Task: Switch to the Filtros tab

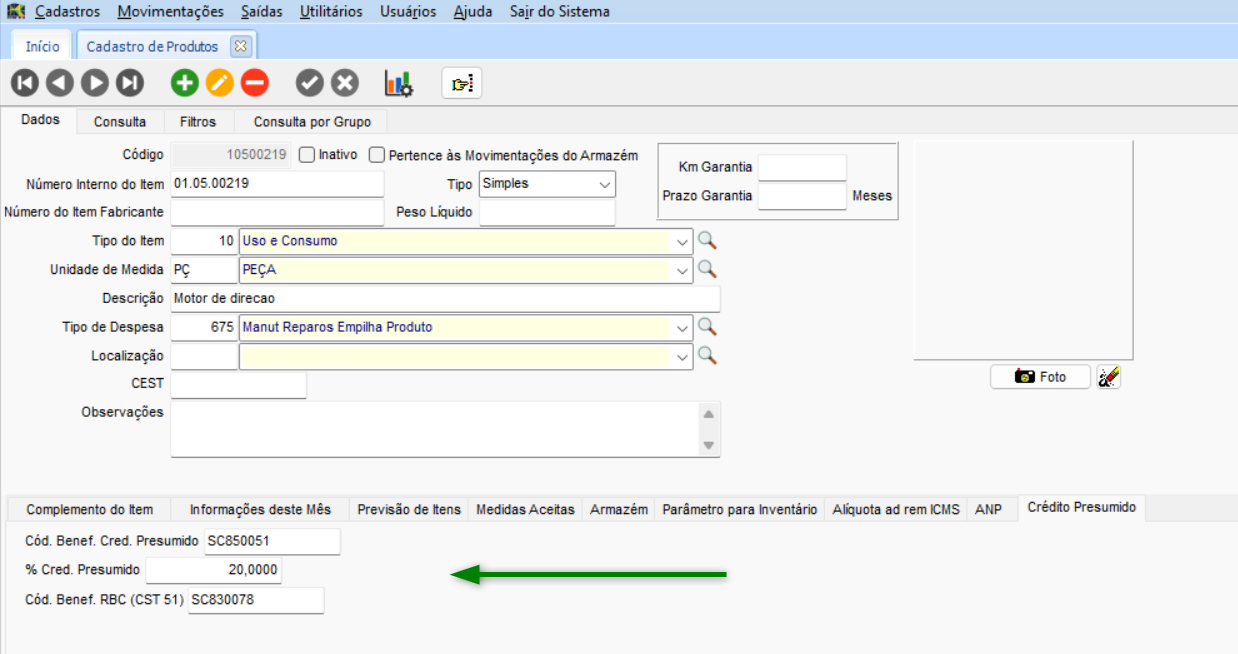Action: click(x=198, y=122)
